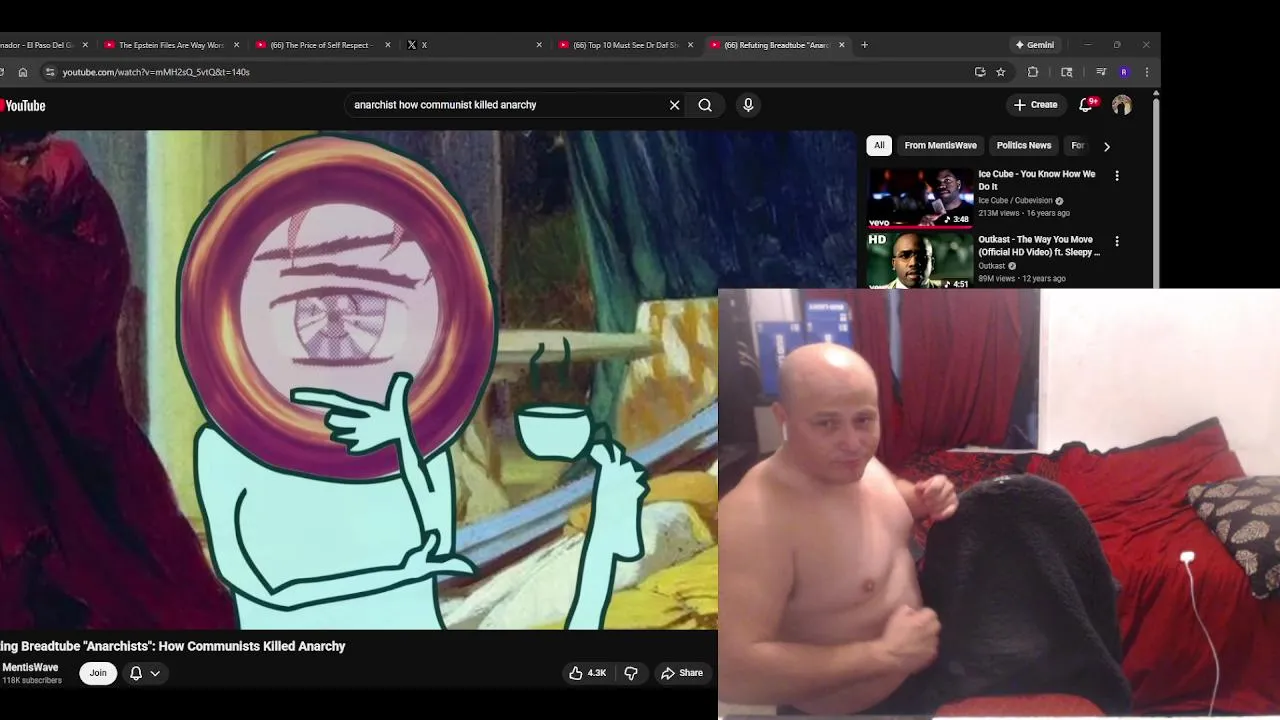
Task: Open the account avatar menu
Action: click(1122, 105)
